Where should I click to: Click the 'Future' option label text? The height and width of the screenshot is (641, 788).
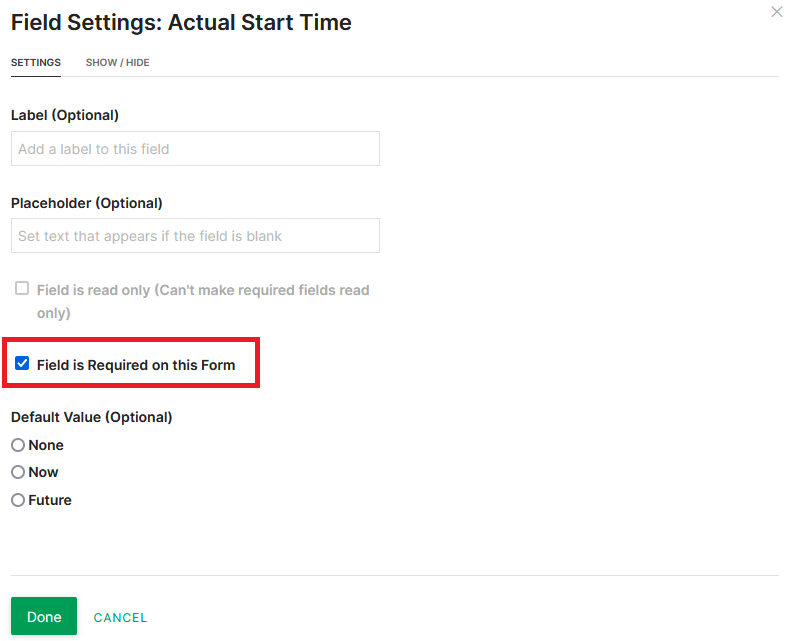click(50, 500)
